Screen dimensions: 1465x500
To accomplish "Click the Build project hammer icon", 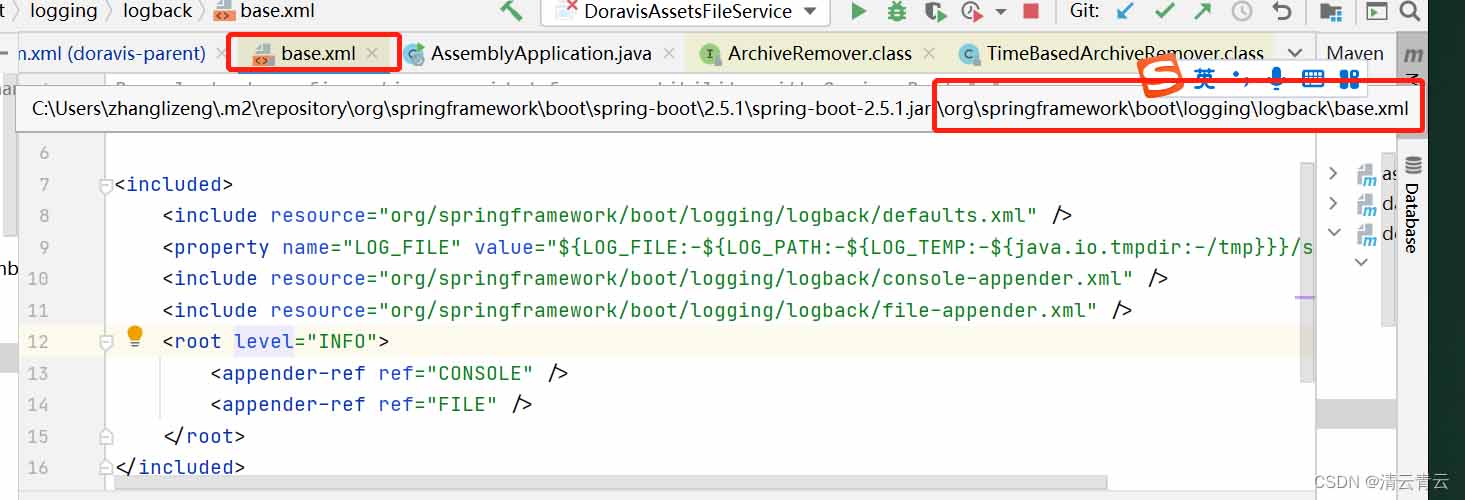I will [511, 11].
